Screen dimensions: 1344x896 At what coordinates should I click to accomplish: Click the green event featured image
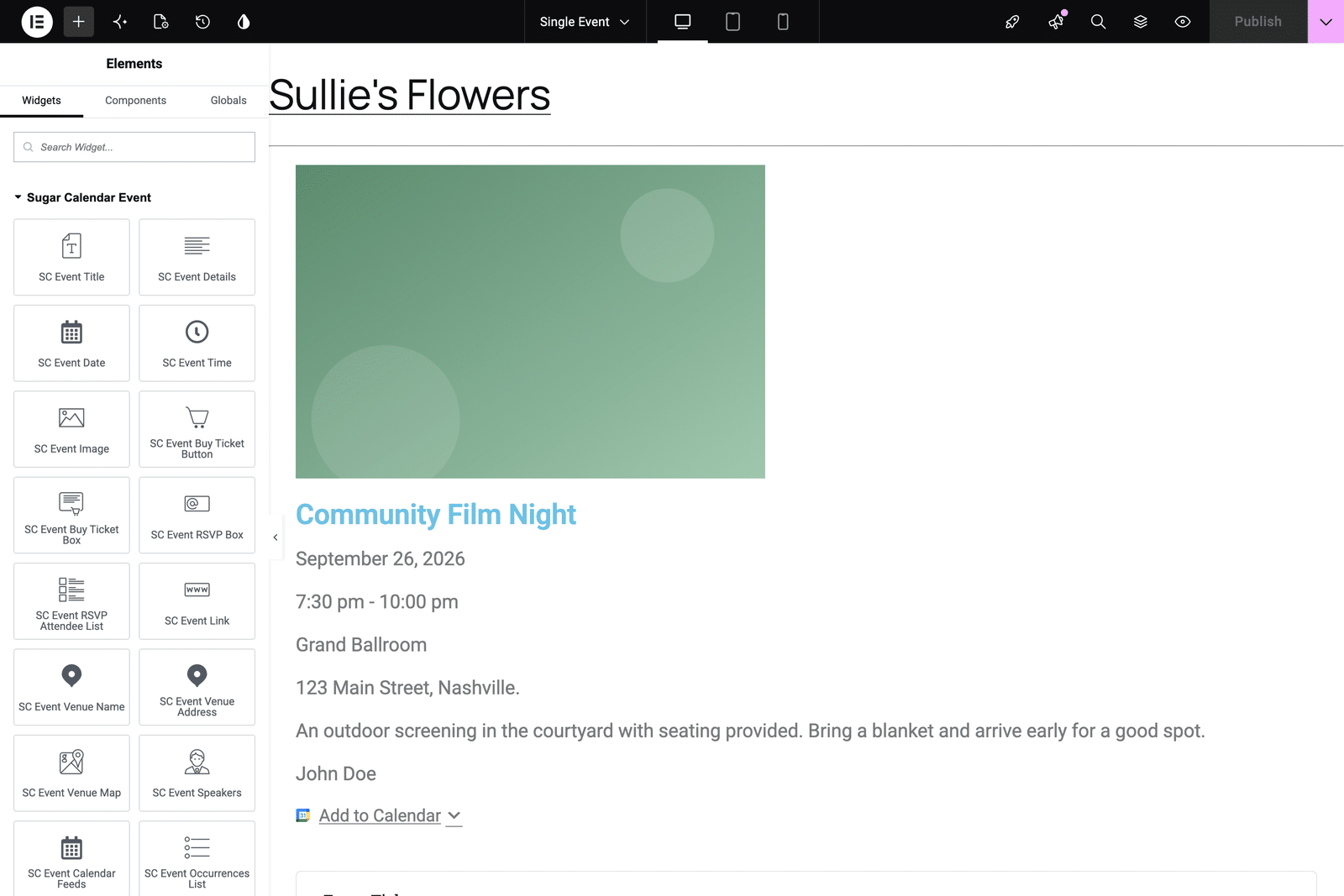pyautogui.click(x=530, y=322)
